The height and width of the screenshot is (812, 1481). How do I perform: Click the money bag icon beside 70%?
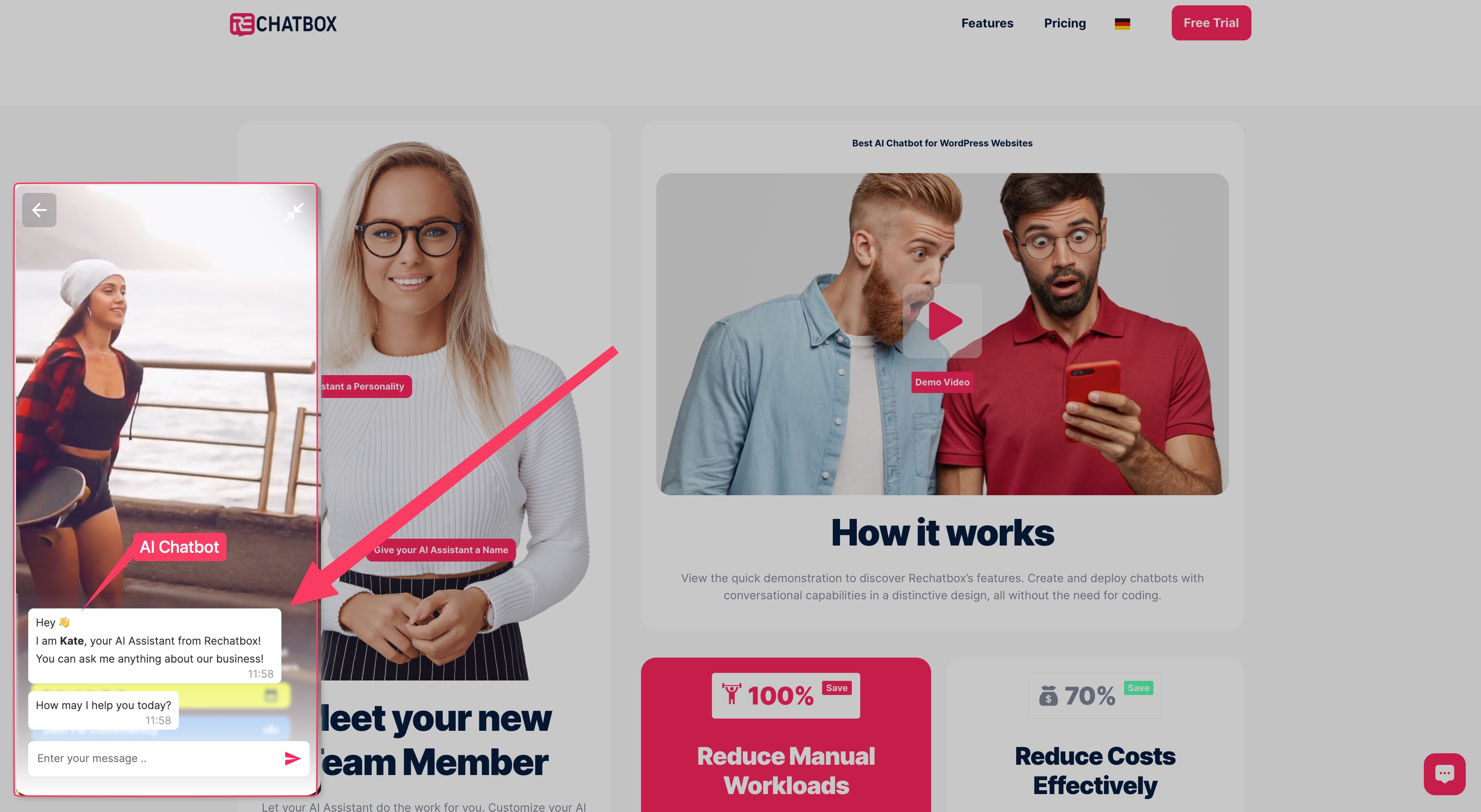pos(1048,695)
